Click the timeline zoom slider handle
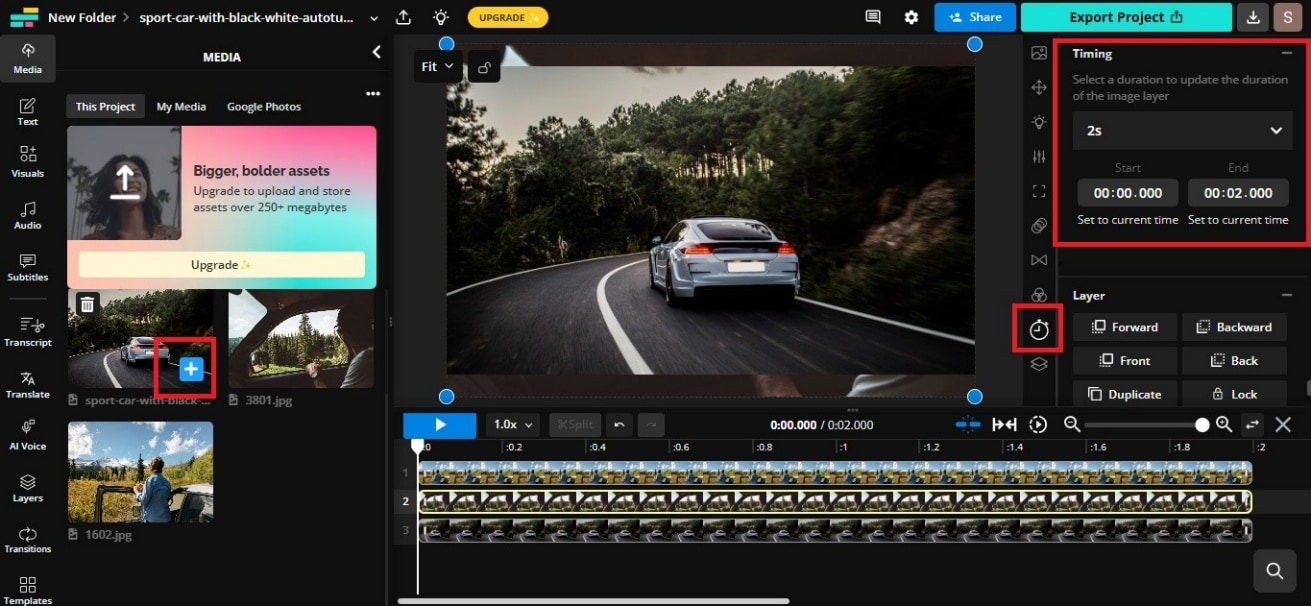 (1202, 424)
